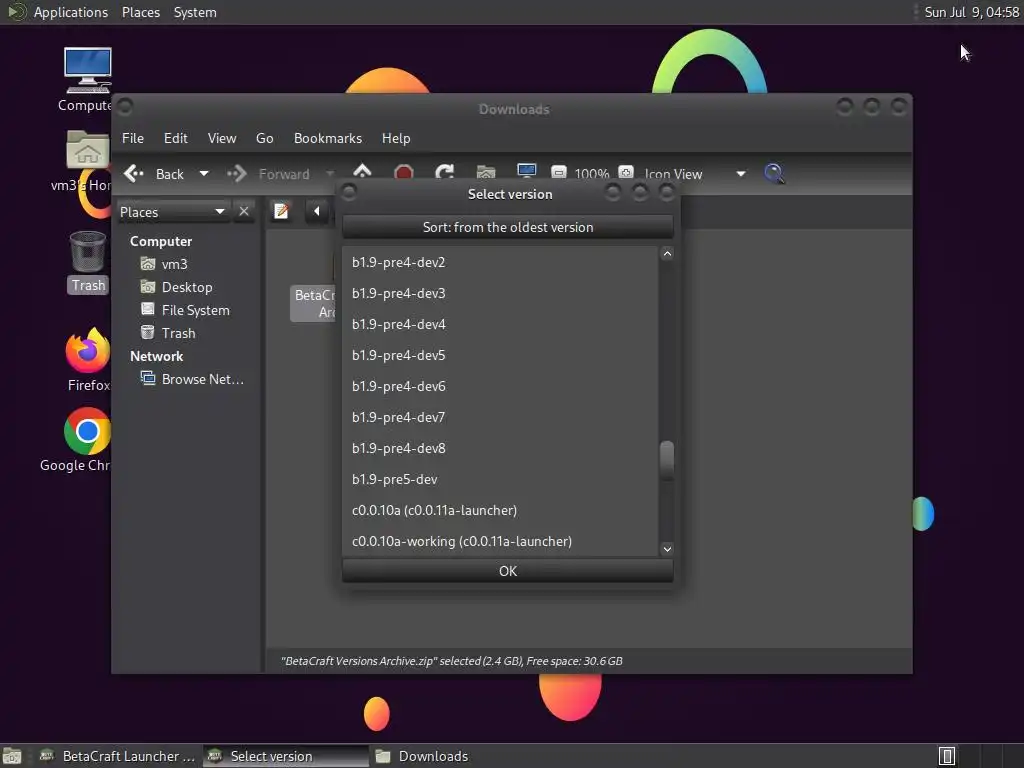
Task: Open the System menu in top panel
Action: coord(195,12)
